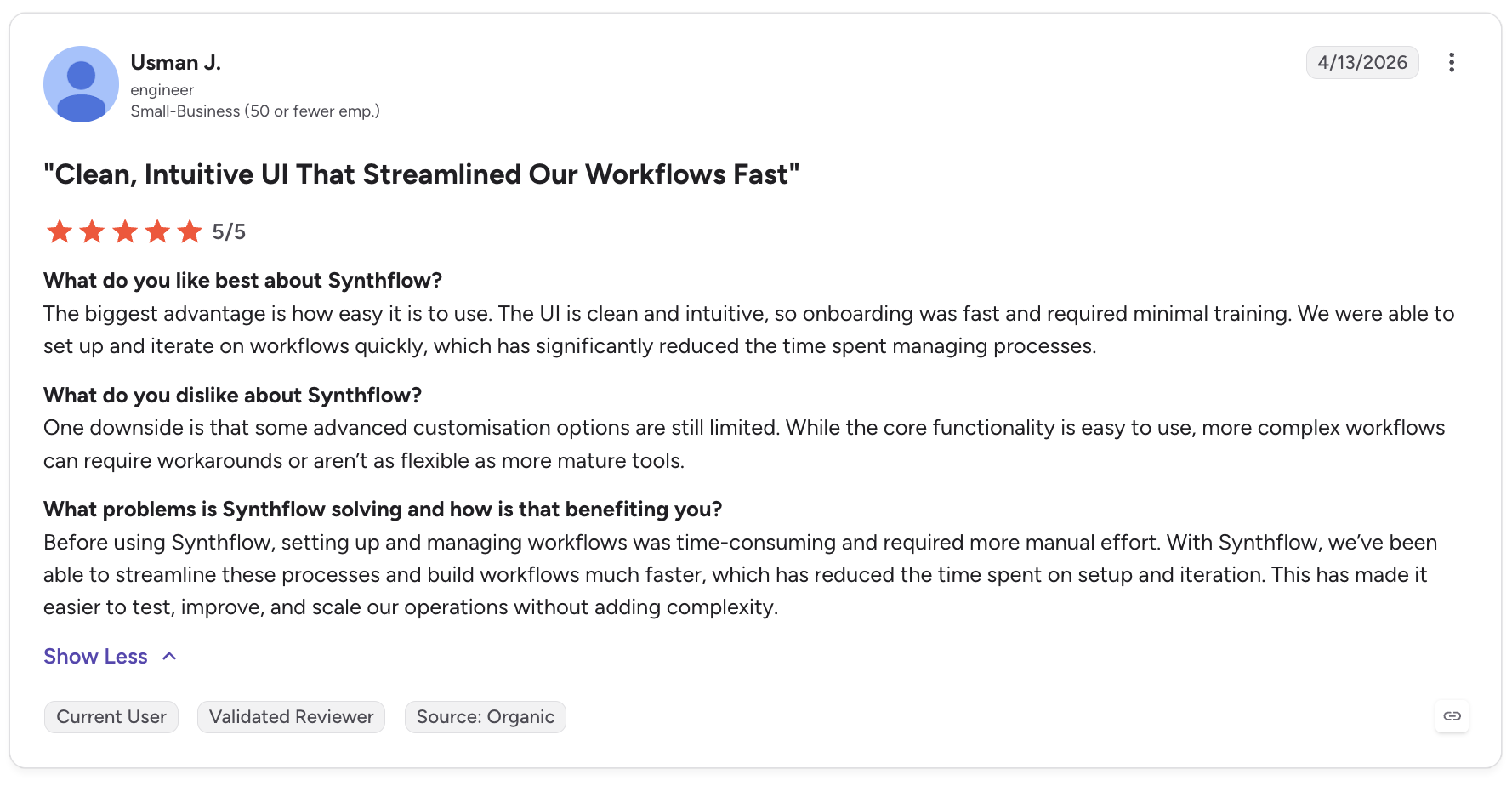Click the Small-Business company size text

[x=255, y=111]
